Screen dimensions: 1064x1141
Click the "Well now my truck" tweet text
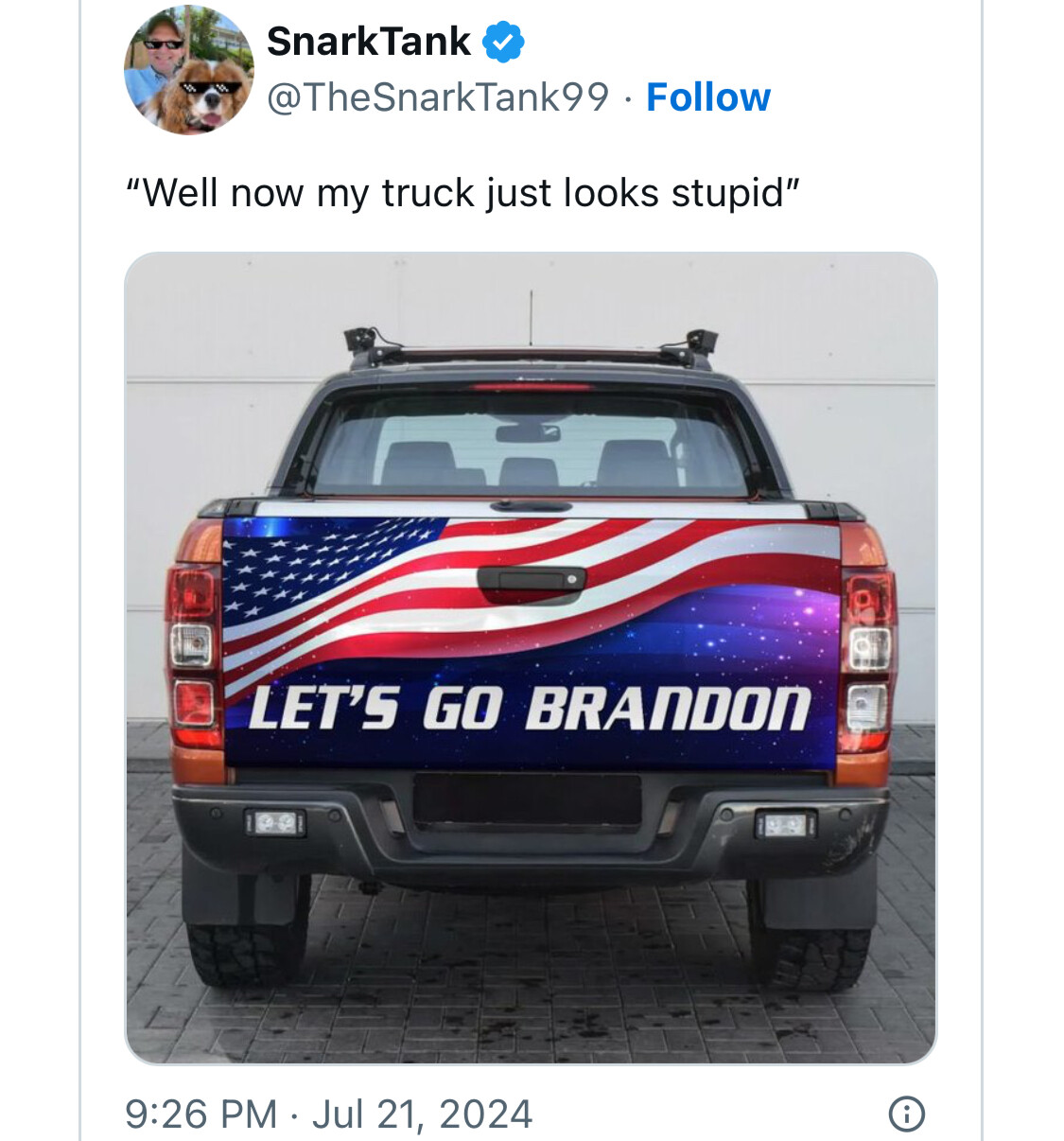click(462, 193)
